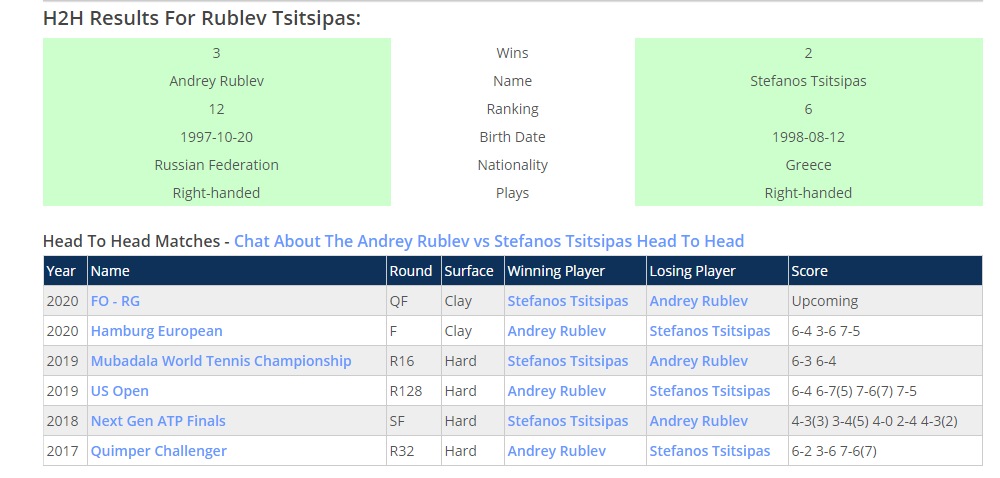Click loser Stefanos Tsitsipas in Hamburg European row
This screenshot has width=1000, height=478.
(710, 331)
